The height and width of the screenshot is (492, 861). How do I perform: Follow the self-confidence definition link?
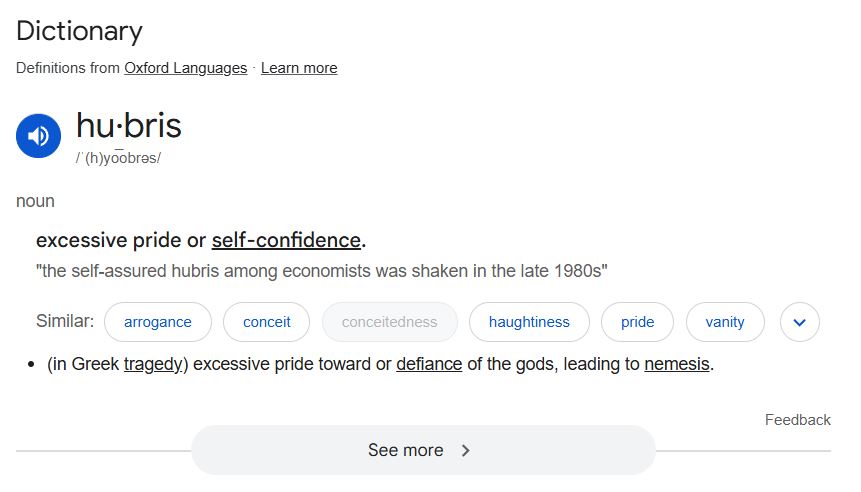(x=286, y=240)
